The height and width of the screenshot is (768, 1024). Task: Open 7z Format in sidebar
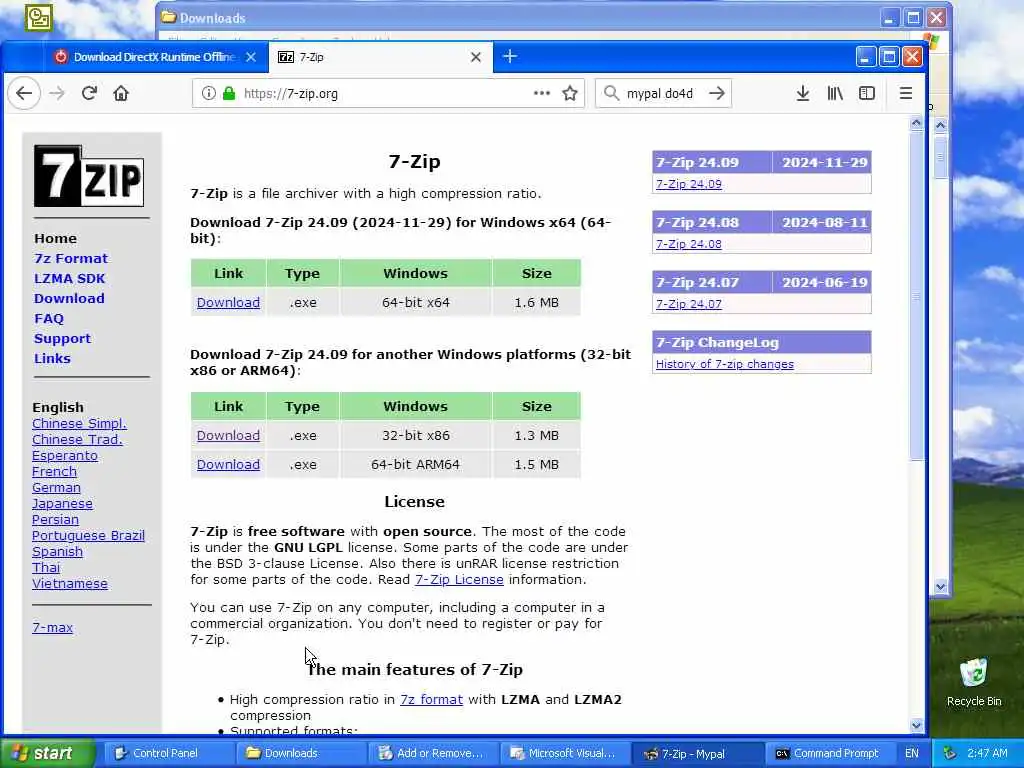(x=71, y=259)
